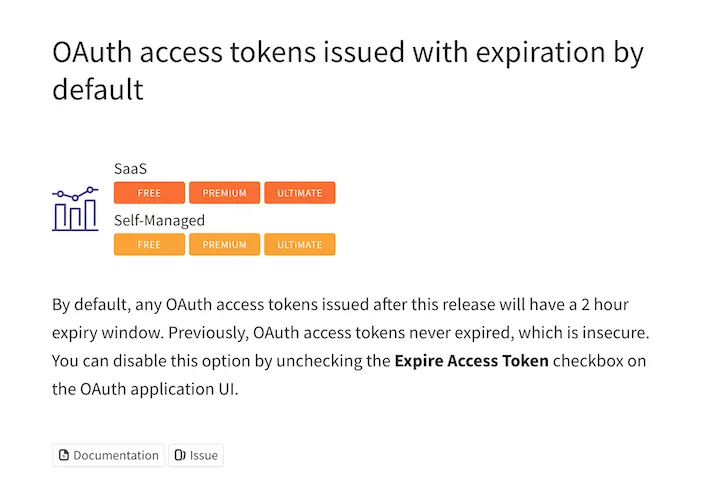Click the bar chart analytics icon

[75, 209]
